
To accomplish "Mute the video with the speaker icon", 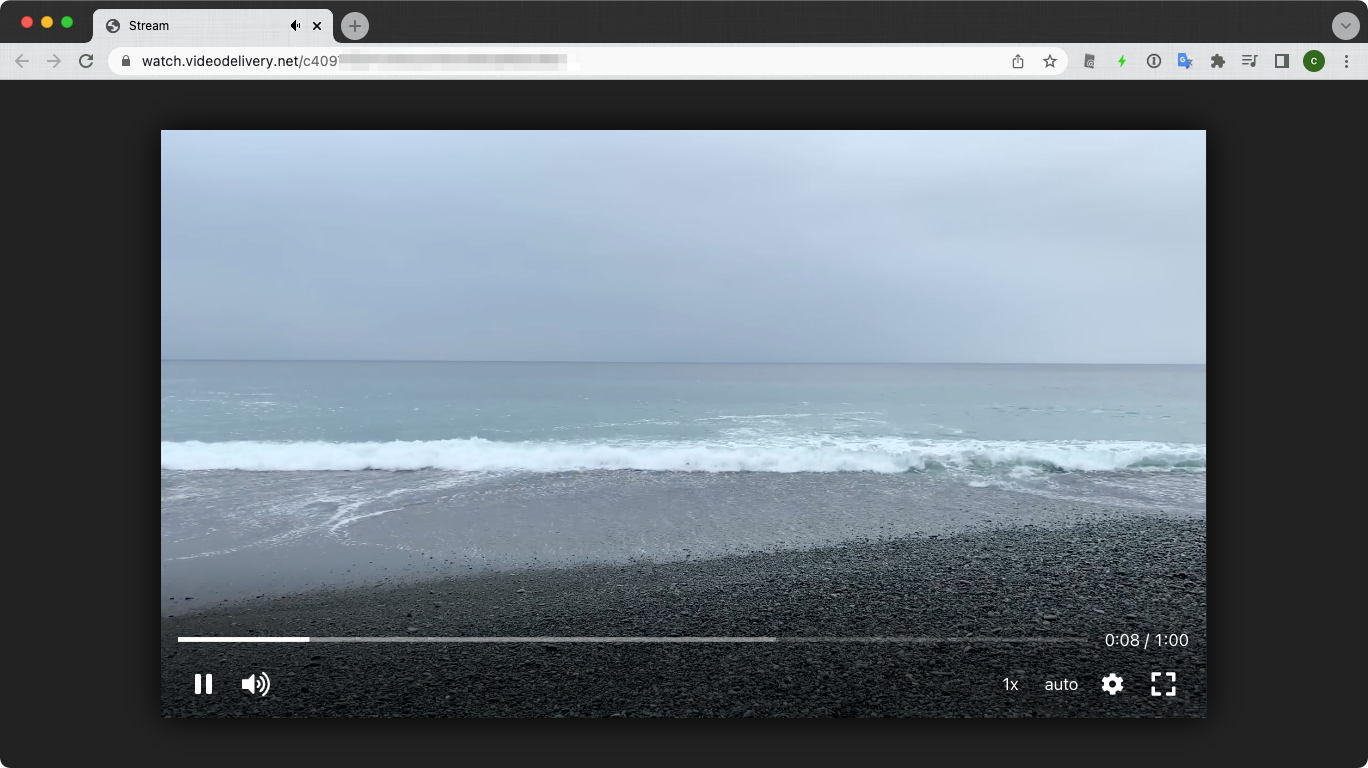I will (255, 684).
